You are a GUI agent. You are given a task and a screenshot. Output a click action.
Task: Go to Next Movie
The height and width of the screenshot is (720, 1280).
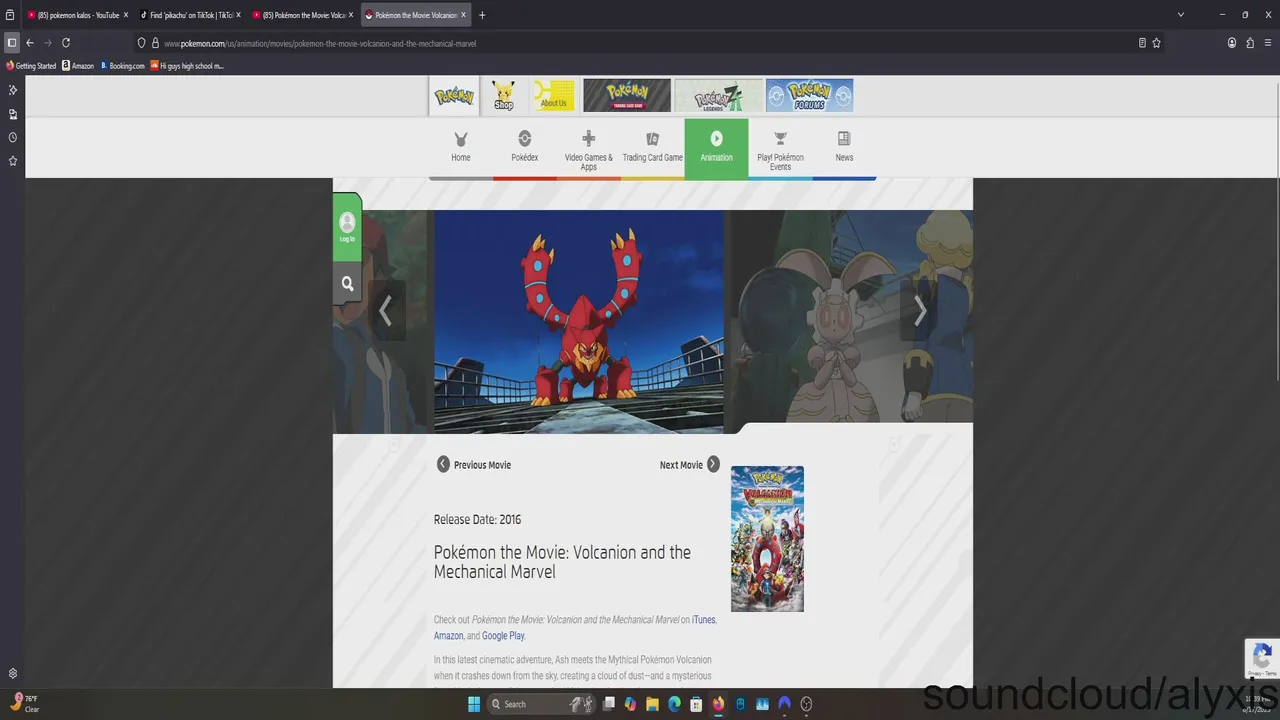(690, 465)
